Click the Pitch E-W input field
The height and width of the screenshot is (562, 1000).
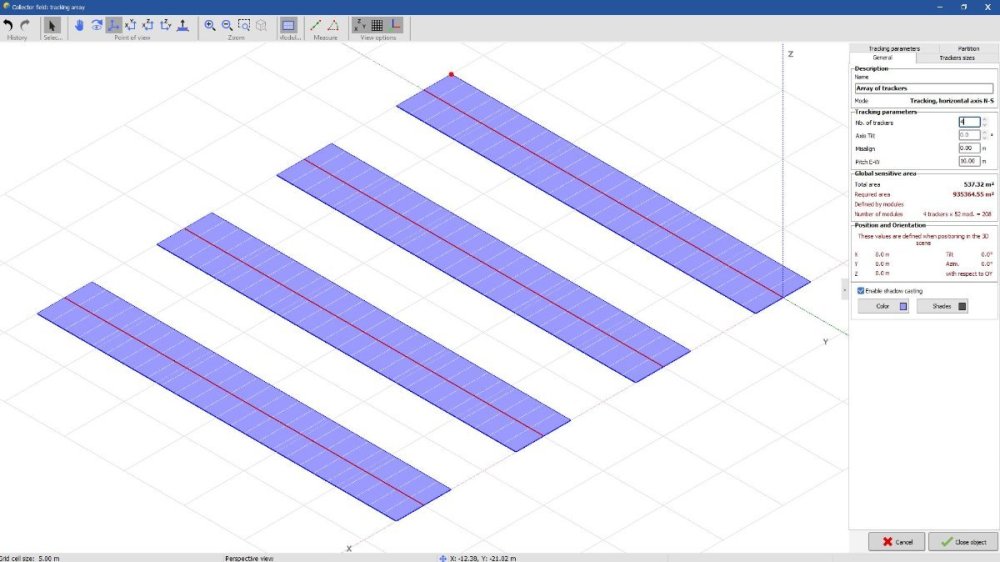pyautogui.click(x=968, y=161)
